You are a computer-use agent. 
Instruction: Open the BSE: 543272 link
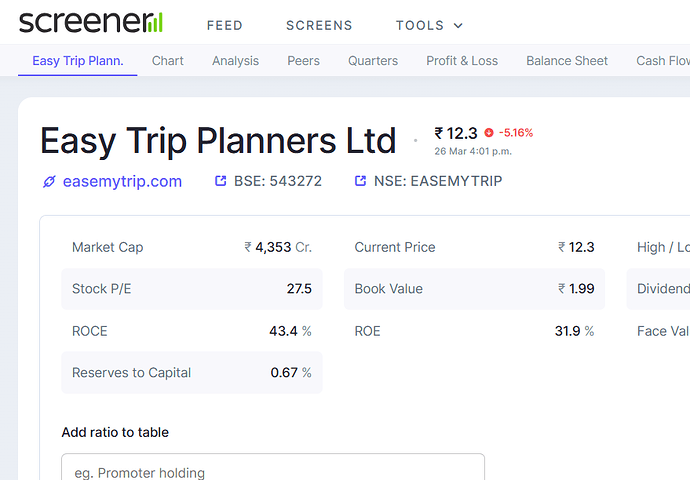pos(278,181)
